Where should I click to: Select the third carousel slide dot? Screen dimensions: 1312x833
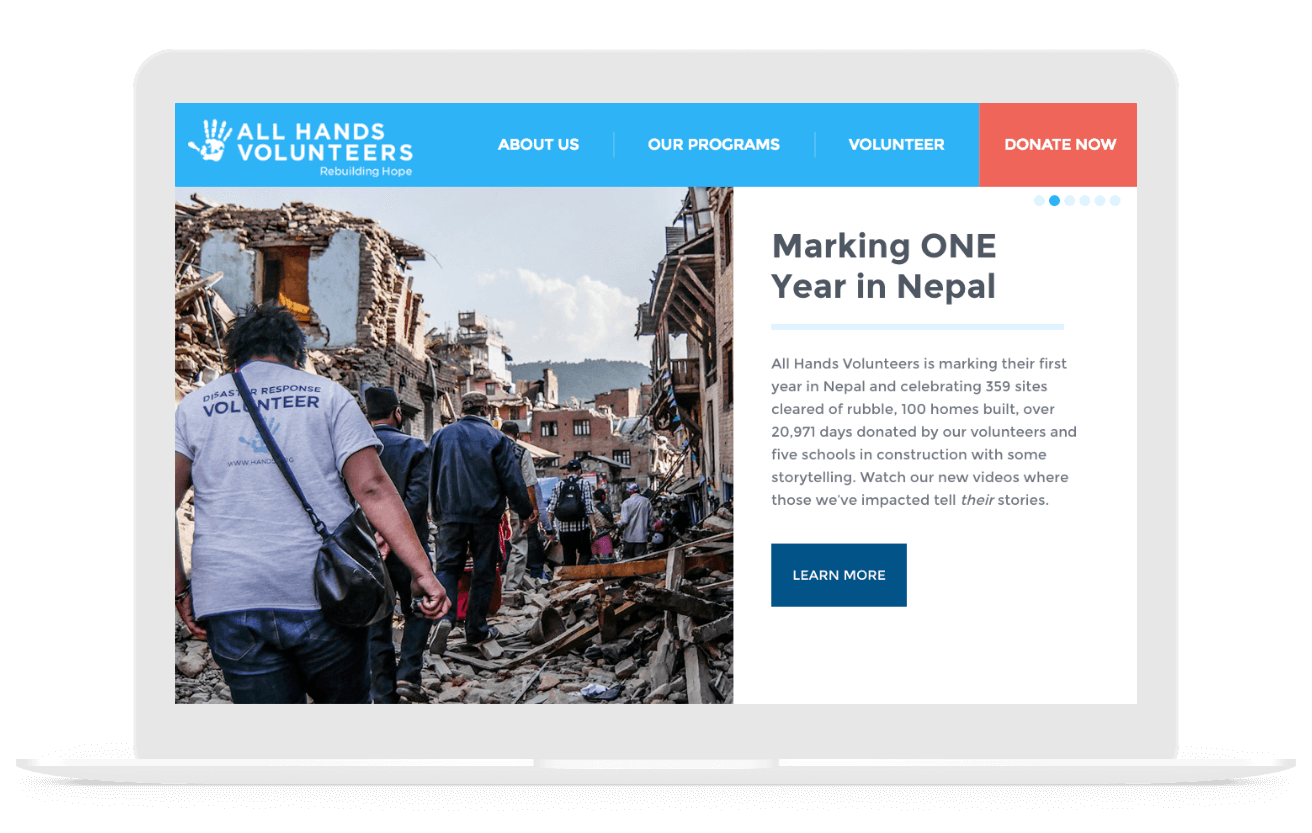(1069, 201)
